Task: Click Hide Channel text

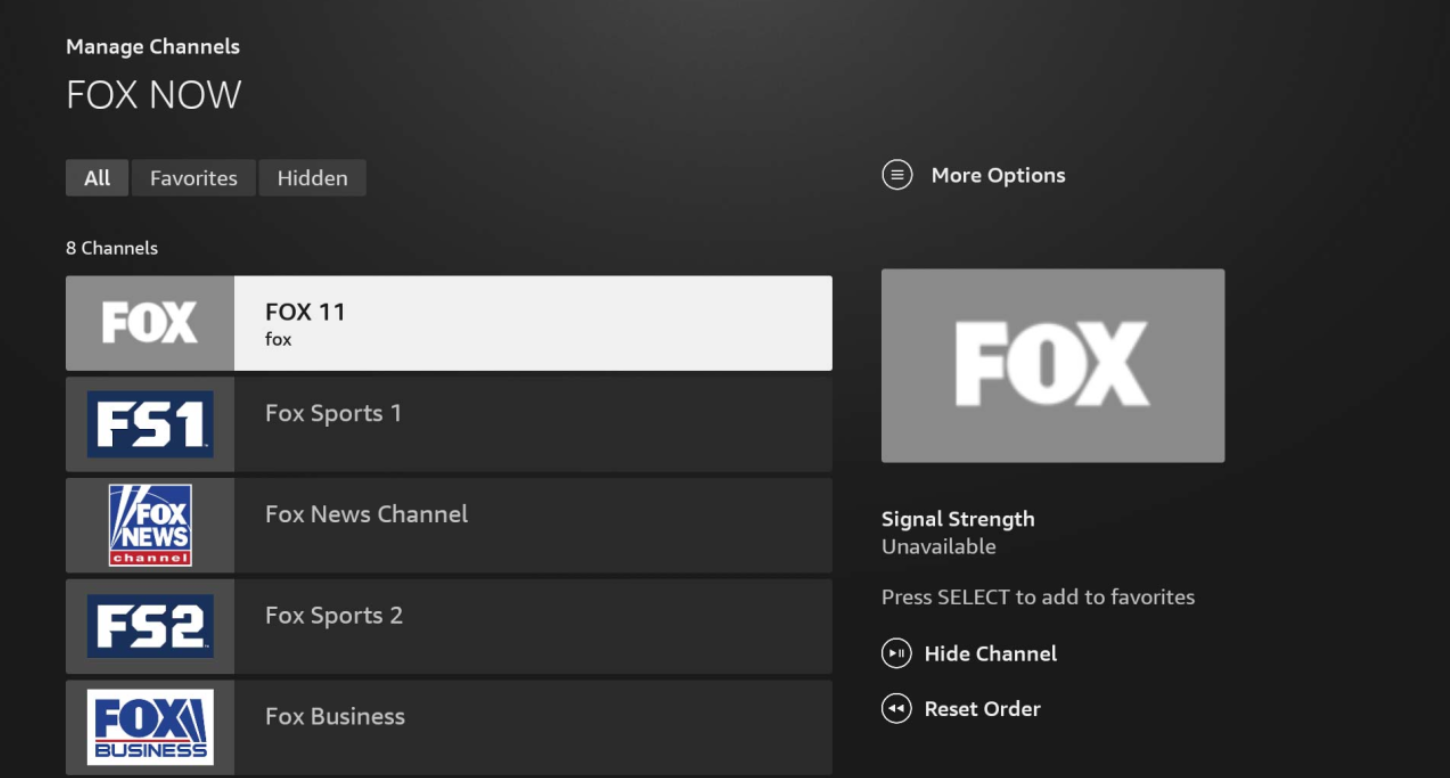Action: tap(990, 654)
